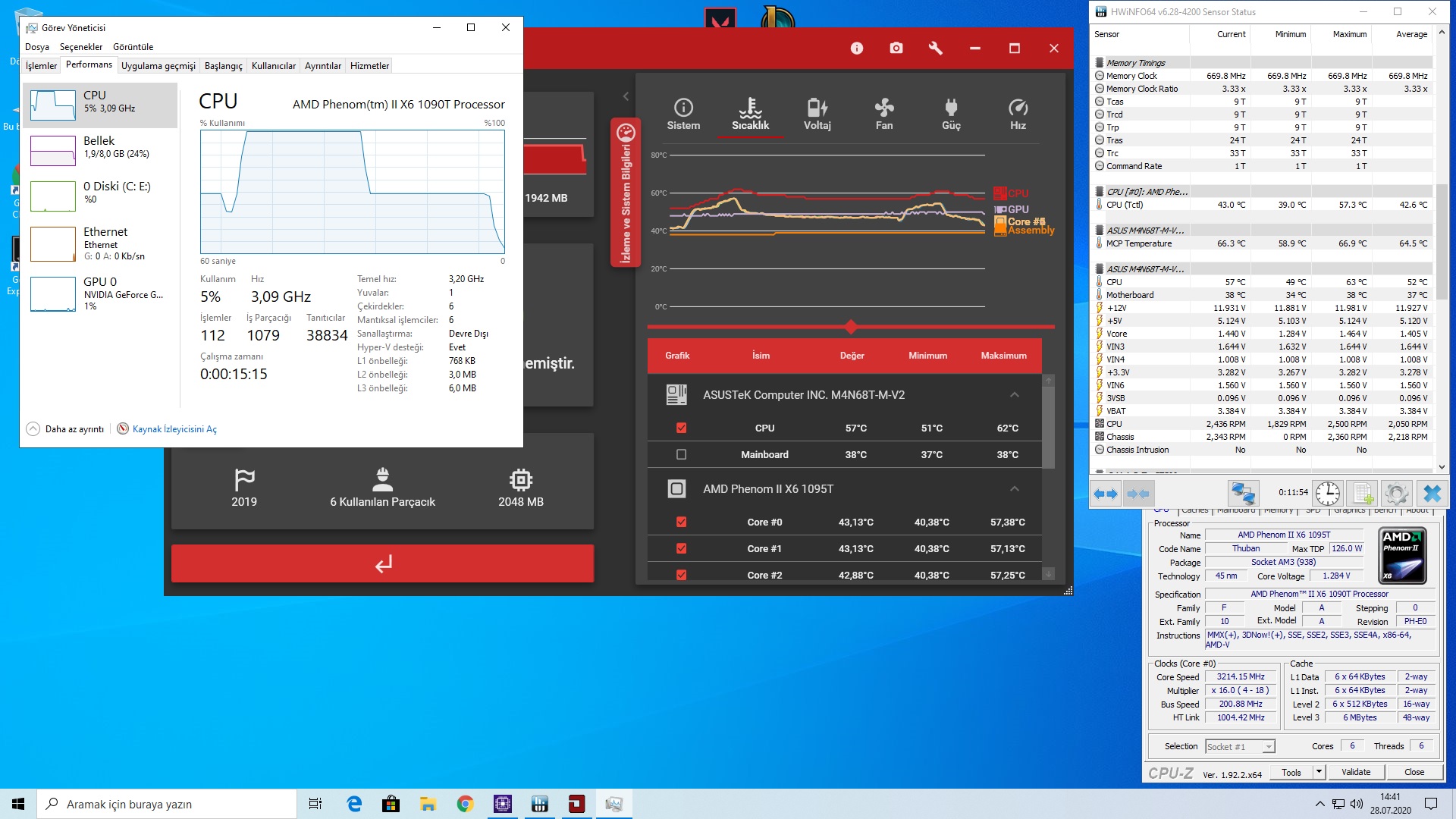Screen dimensions: 1456x819
Task: Open the Hız speedometer section
Action: (x=1018, y=115)
